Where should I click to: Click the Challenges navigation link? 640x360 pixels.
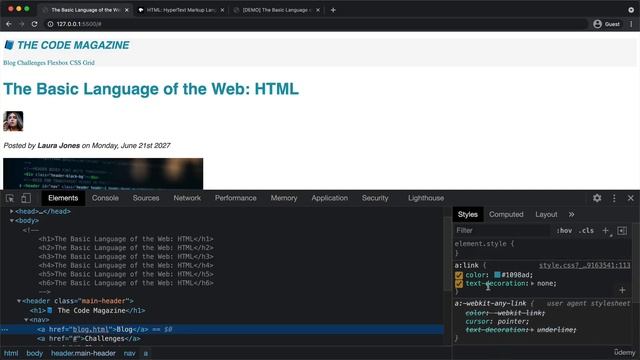(31, 63)
